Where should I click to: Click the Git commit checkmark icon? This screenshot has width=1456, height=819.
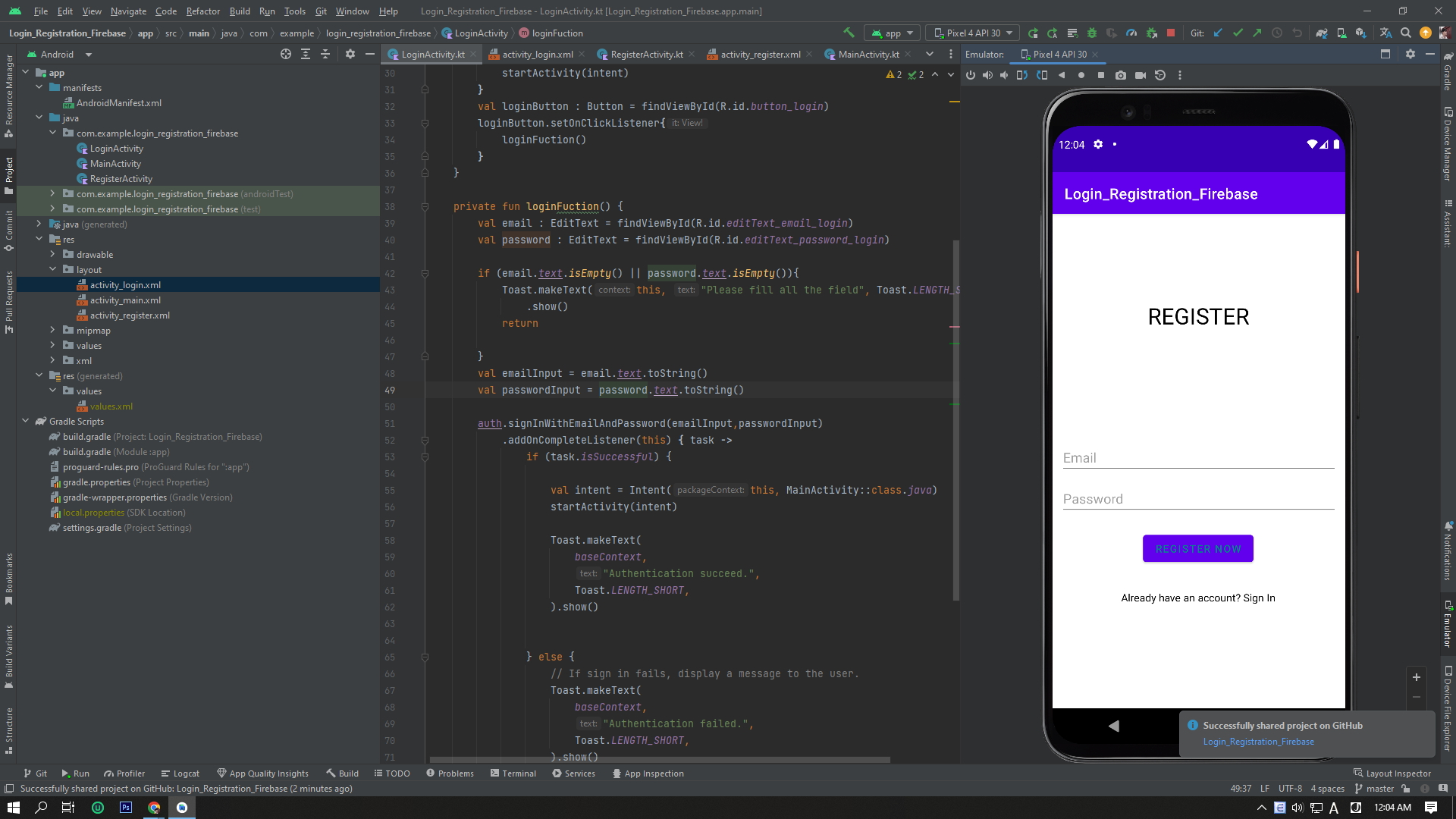coord(1238,33)
